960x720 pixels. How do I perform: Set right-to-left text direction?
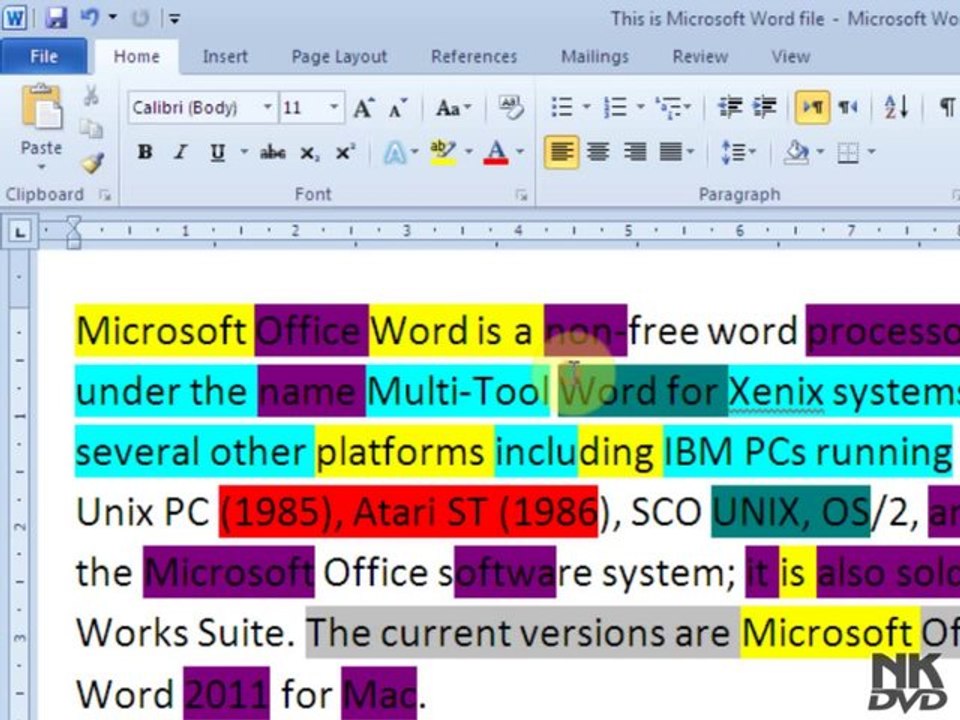point(848,107)
